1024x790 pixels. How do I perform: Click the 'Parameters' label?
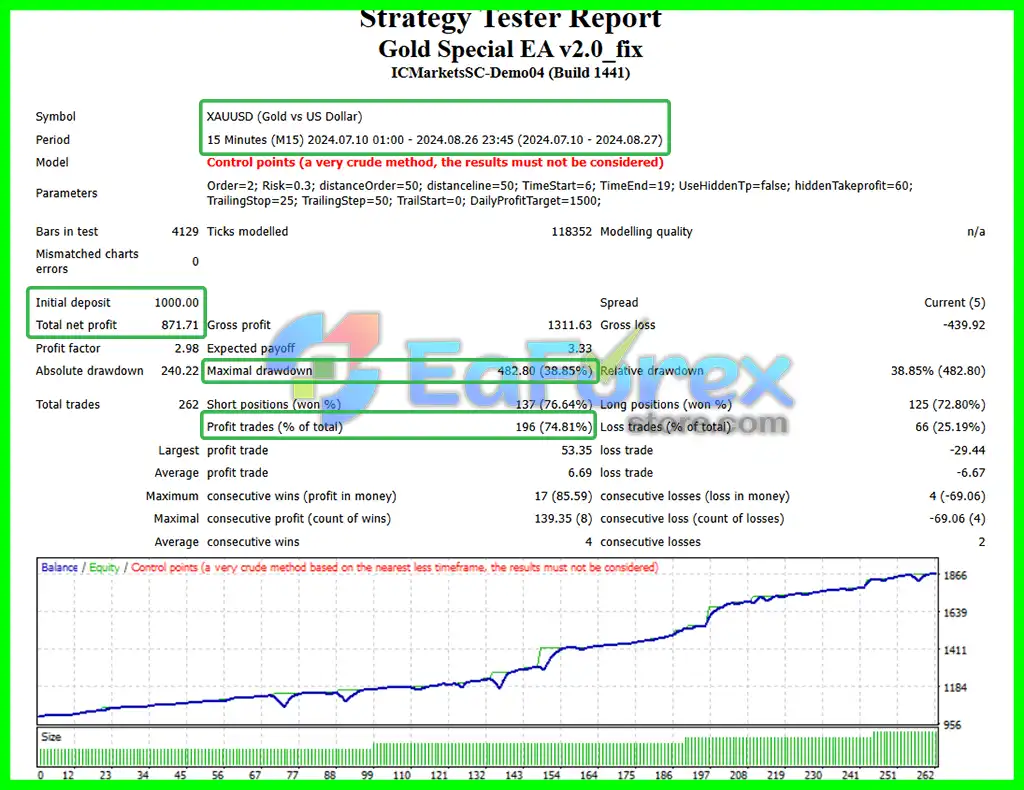(x=66, y=193)
